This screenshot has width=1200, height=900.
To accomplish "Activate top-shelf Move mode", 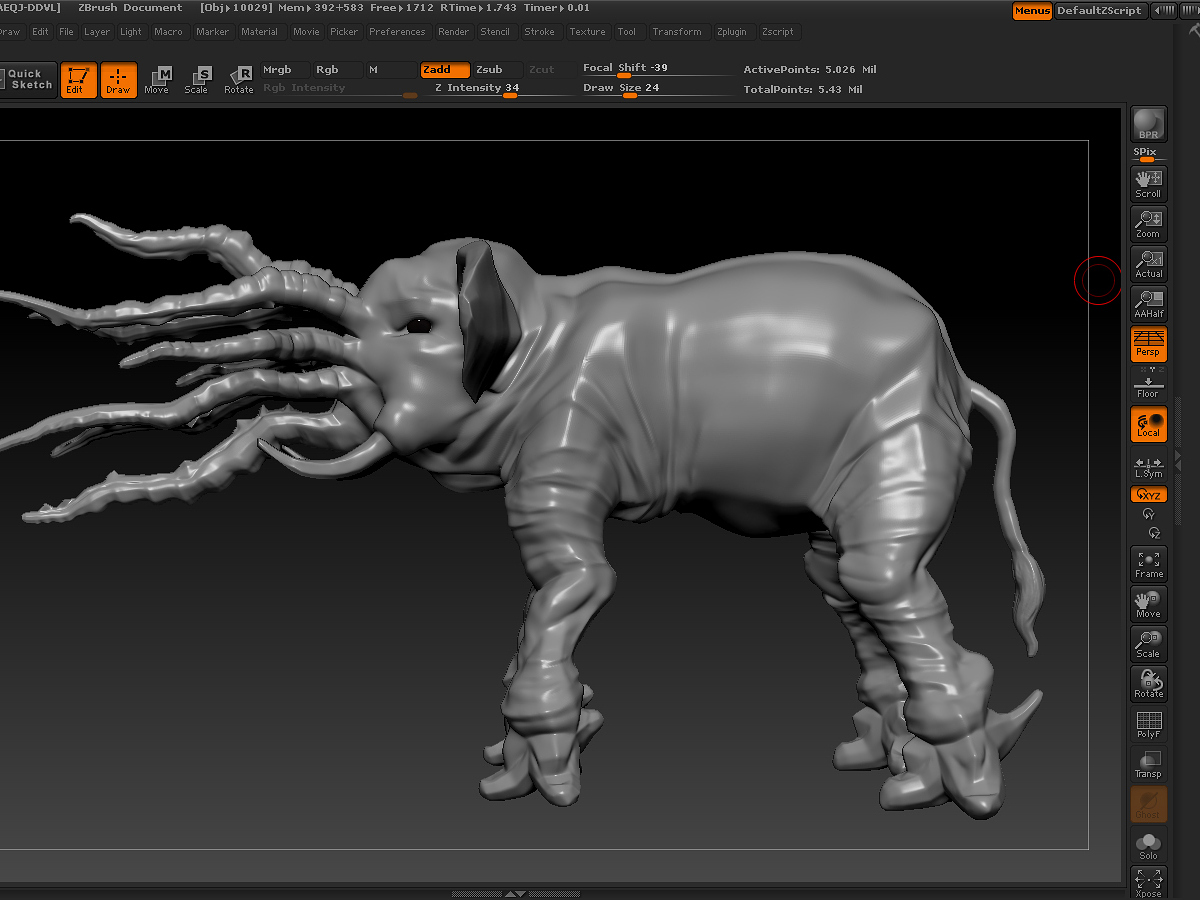I will click(x=157, y=80).
